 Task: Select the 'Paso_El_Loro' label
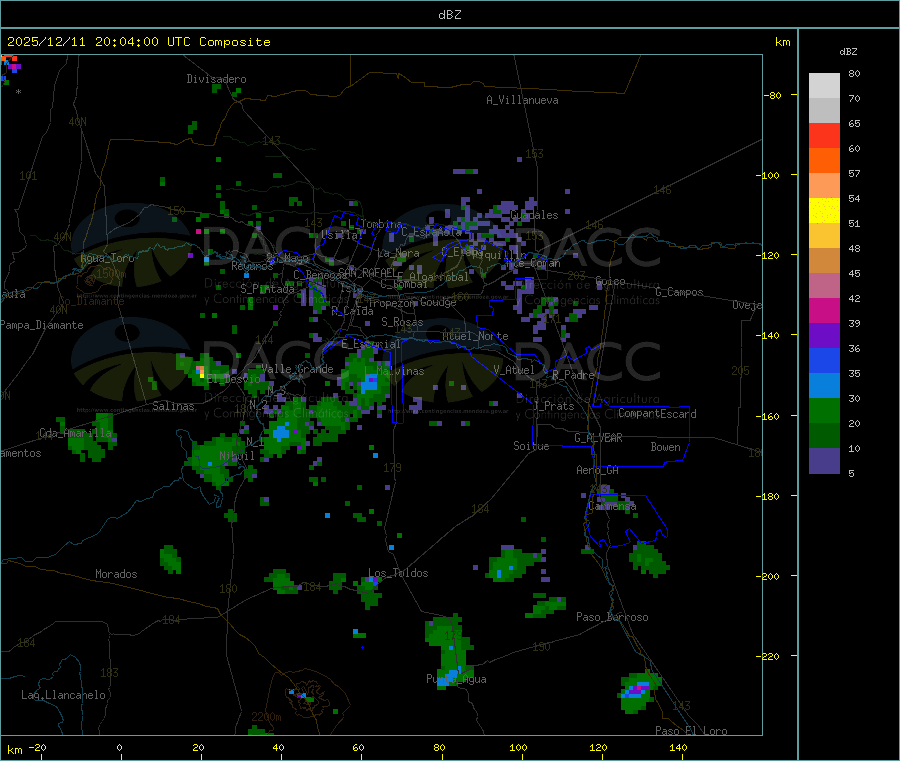(691, 731)
